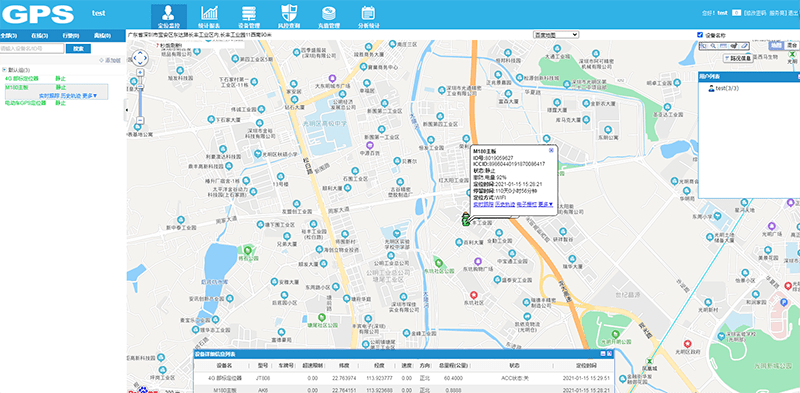Image resolution: width=800 pixels, height=393 pixels.
Task: Open 实时跟踪 under M180主板 in sidebar
Action: point(48,96)
